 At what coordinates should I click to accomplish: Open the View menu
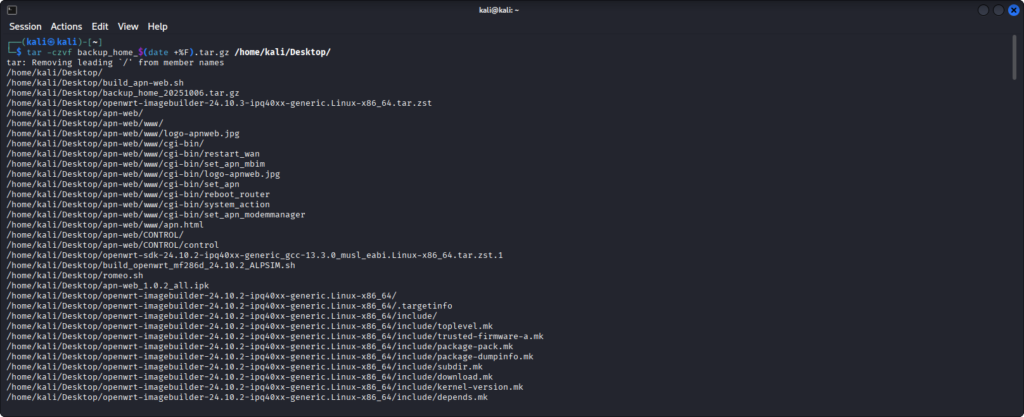(x=128, y=26)
